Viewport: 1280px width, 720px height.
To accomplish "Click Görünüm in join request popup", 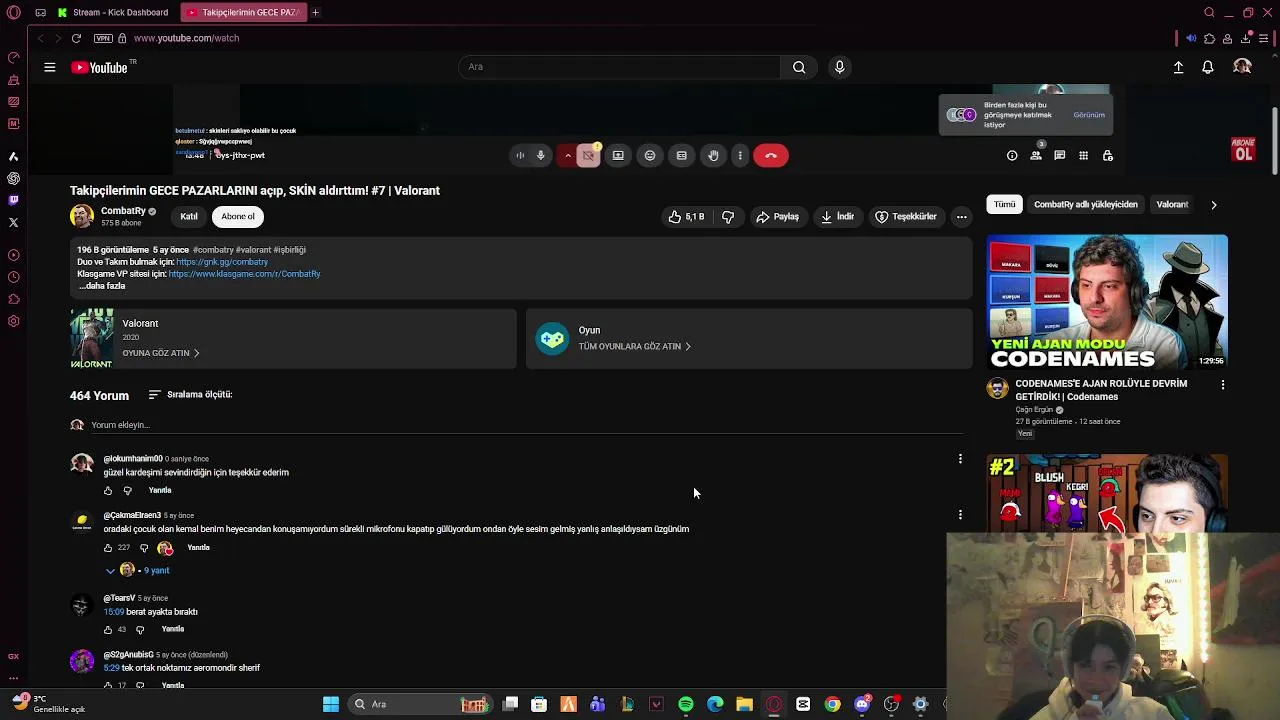I will pos(1089,115).
